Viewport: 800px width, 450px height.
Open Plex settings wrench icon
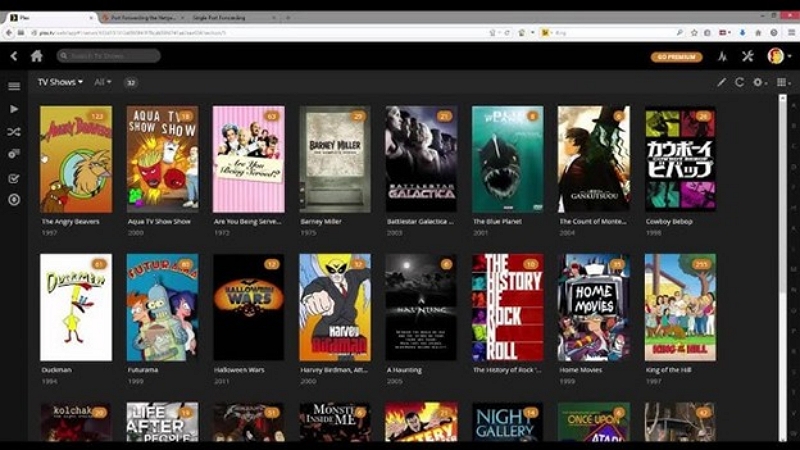747,56
